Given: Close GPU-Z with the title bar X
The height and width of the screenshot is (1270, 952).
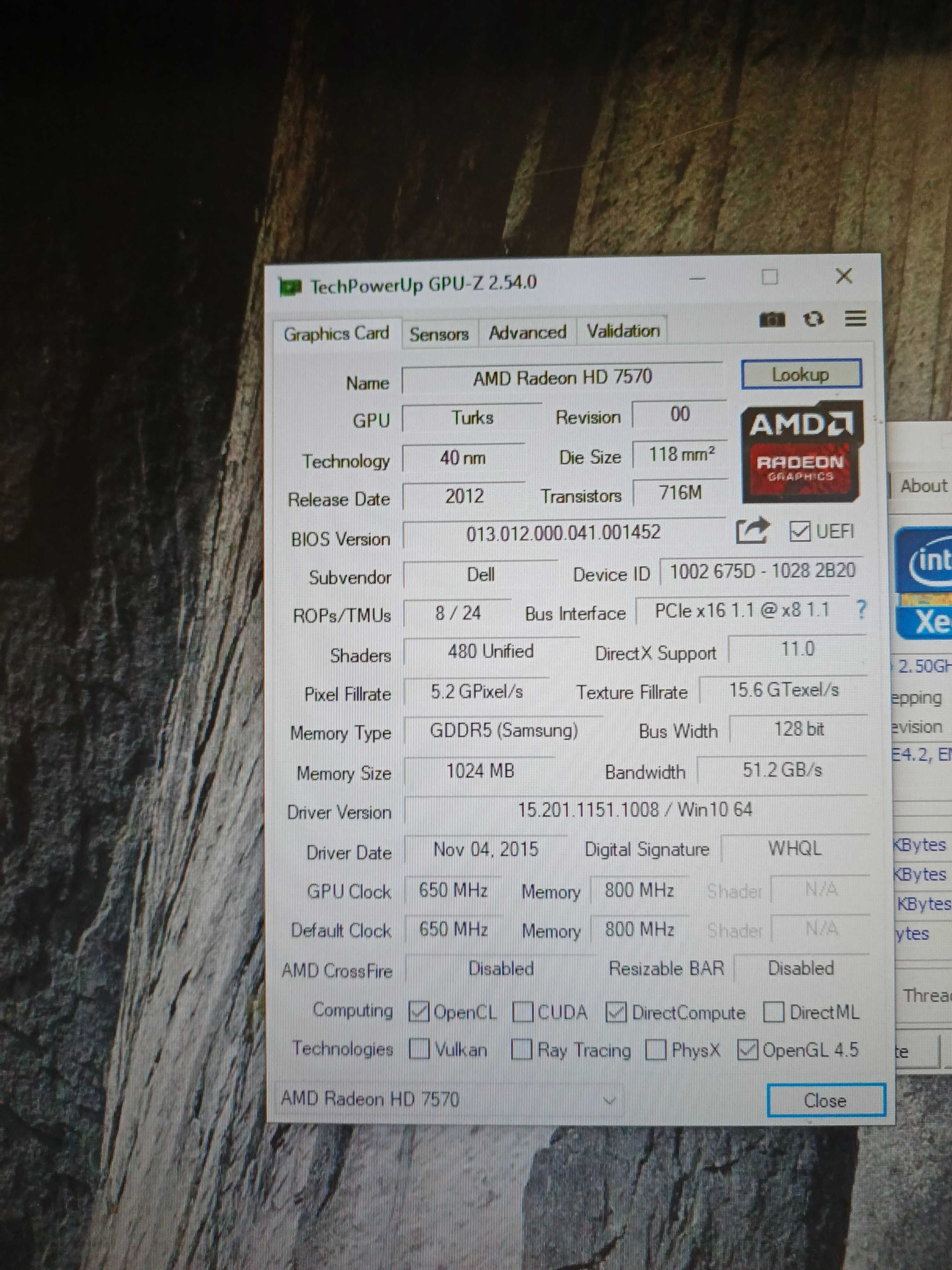Looking at the screenshot, I should pyautogui.click(x=844, y=276).
